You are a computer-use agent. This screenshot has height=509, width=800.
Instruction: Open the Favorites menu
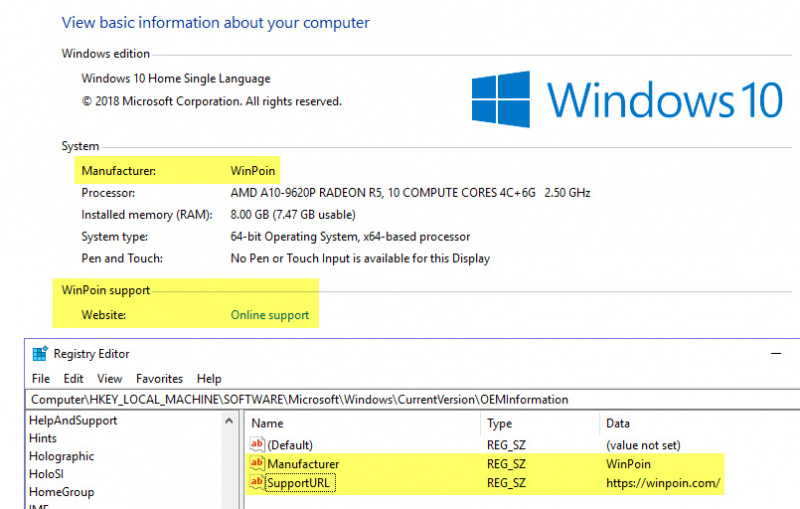pyautogui.click(x=159, y=378)
